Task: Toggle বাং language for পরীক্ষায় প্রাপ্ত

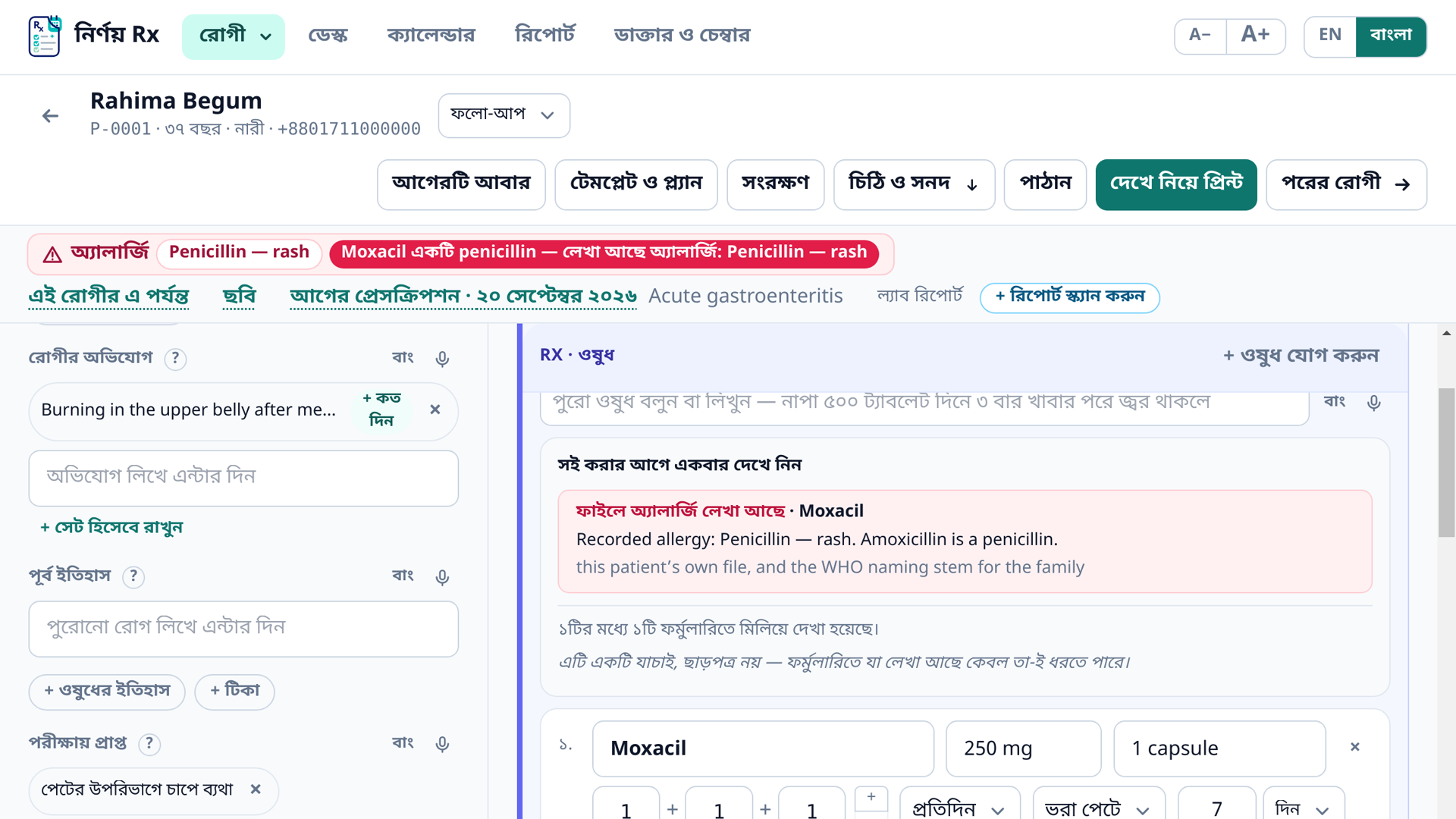Action: (x=403, y=742)
